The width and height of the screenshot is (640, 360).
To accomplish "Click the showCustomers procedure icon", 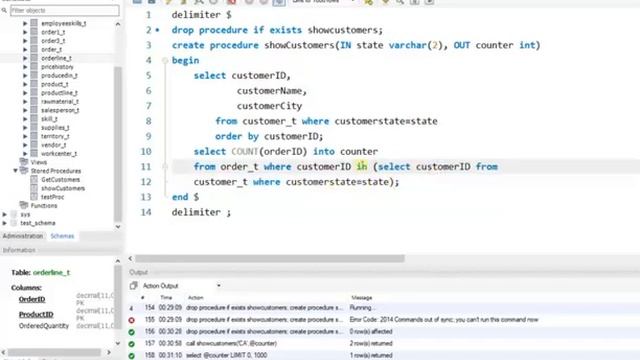I will click(x=34, y=188).
